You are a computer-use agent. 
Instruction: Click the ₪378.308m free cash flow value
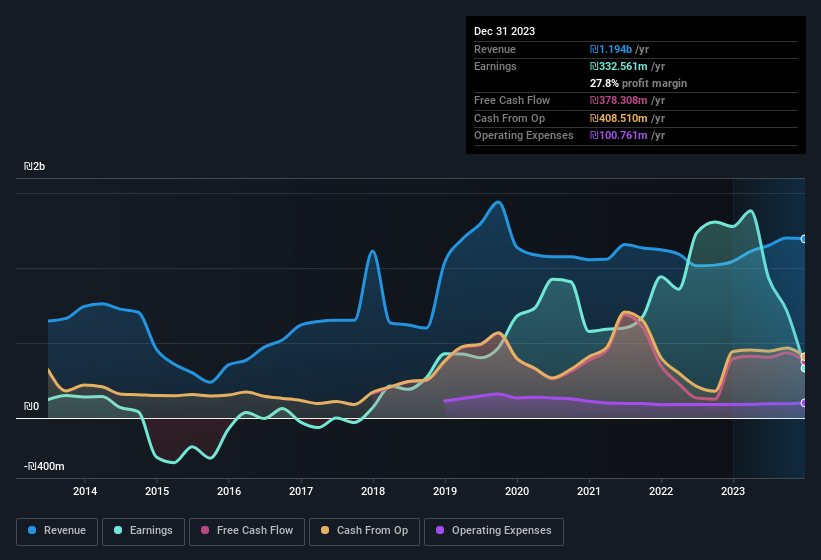[618, 100]
